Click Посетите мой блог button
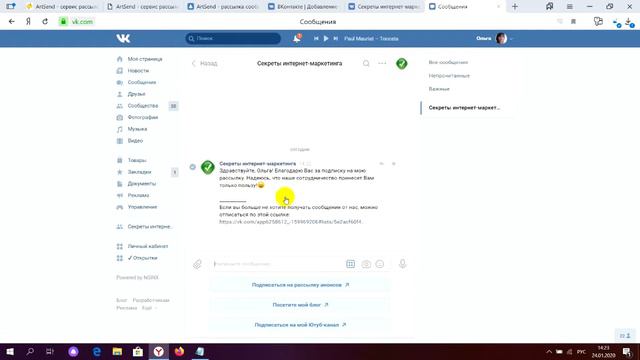Screen dimensions: 640x360 tap(300, 305)
